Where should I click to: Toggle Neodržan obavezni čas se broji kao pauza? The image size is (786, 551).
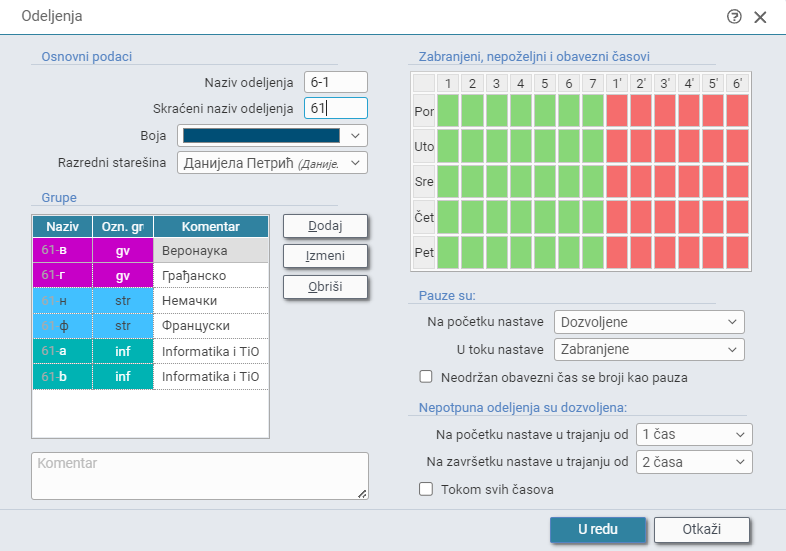[x=426, y=377]
